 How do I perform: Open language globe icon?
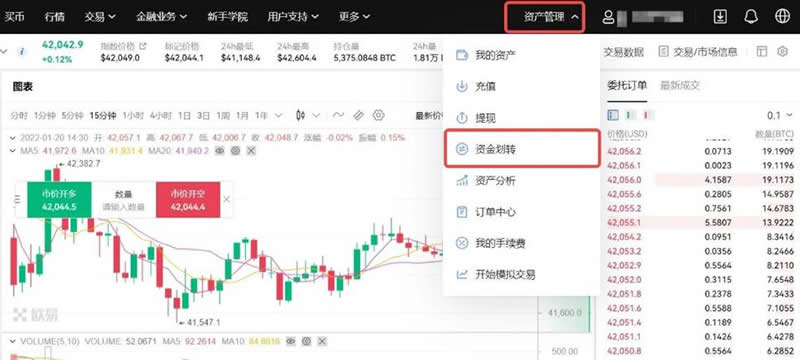pos(782,16)
